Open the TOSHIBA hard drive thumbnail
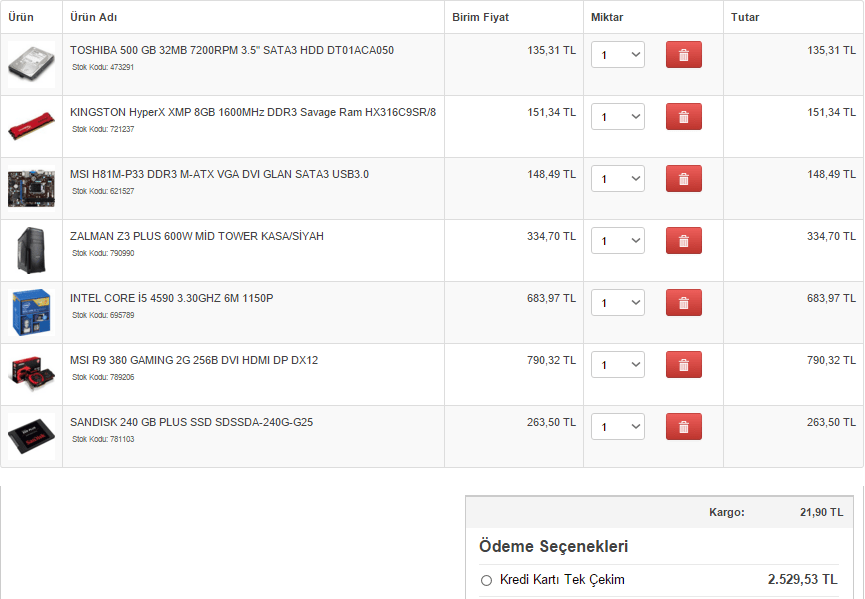Screen dimensions: 865x599 [x=31, y=65]
